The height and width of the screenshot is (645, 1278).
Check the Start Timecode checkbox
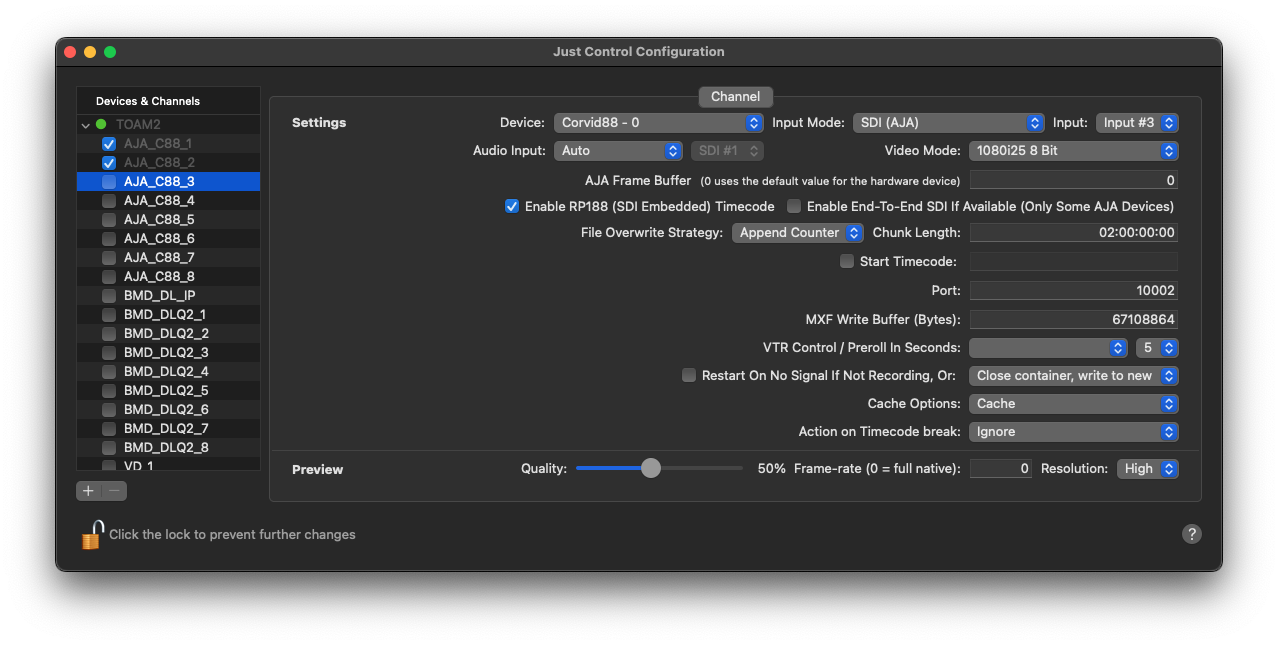point(847,261)
